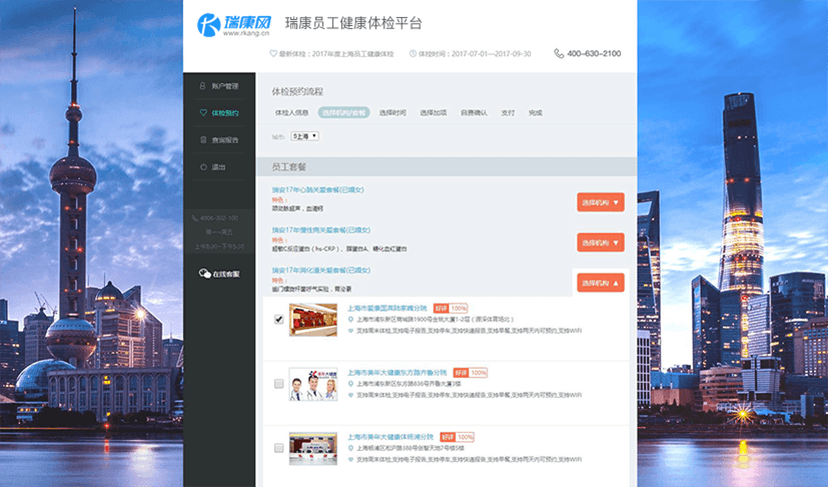Open the 上海市爱康国宾陆家嘴分院 clinic link

pyautogui.click(x=387, y=308)
